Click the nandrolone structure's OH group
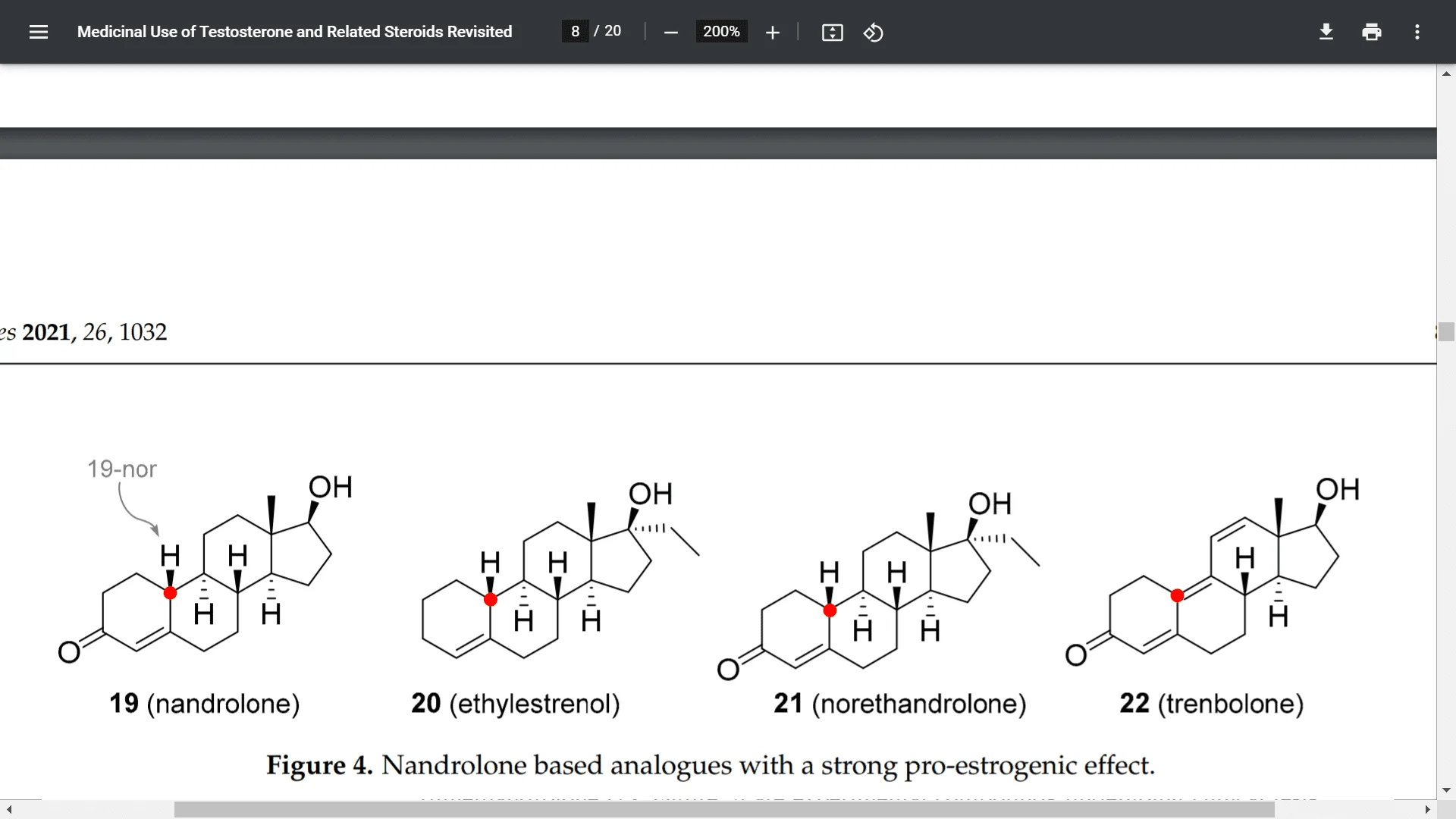The height and width of the screenshot is (819, 1456). [331, 488]
